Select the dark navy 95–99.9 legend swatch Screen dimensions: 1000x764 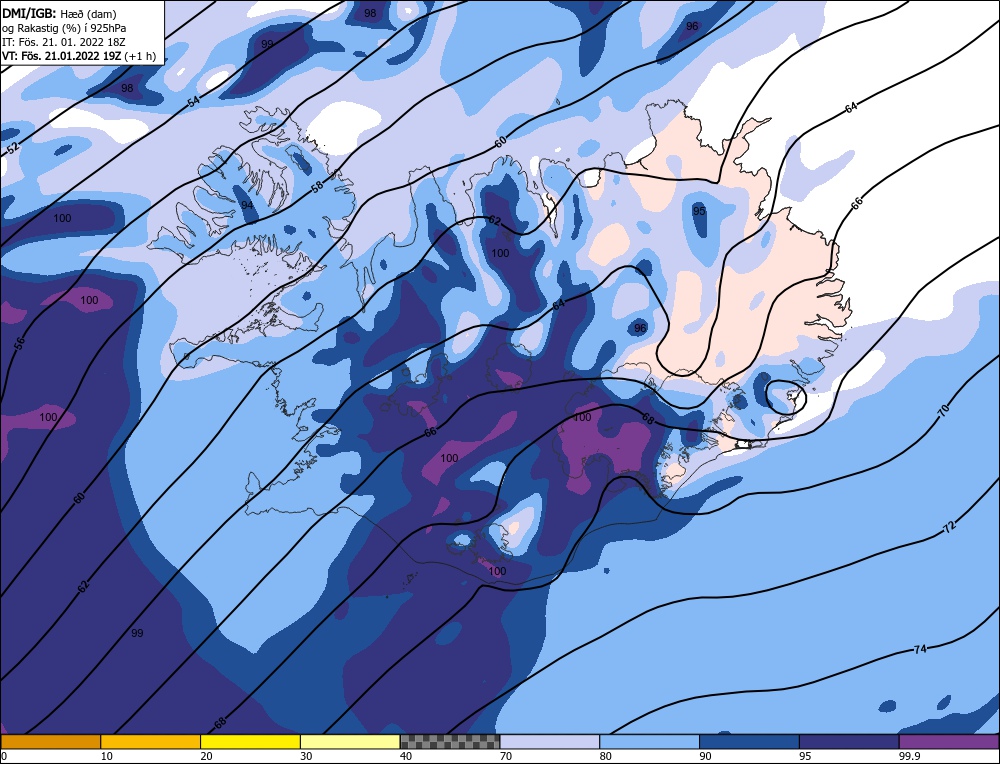coord(849,742)
